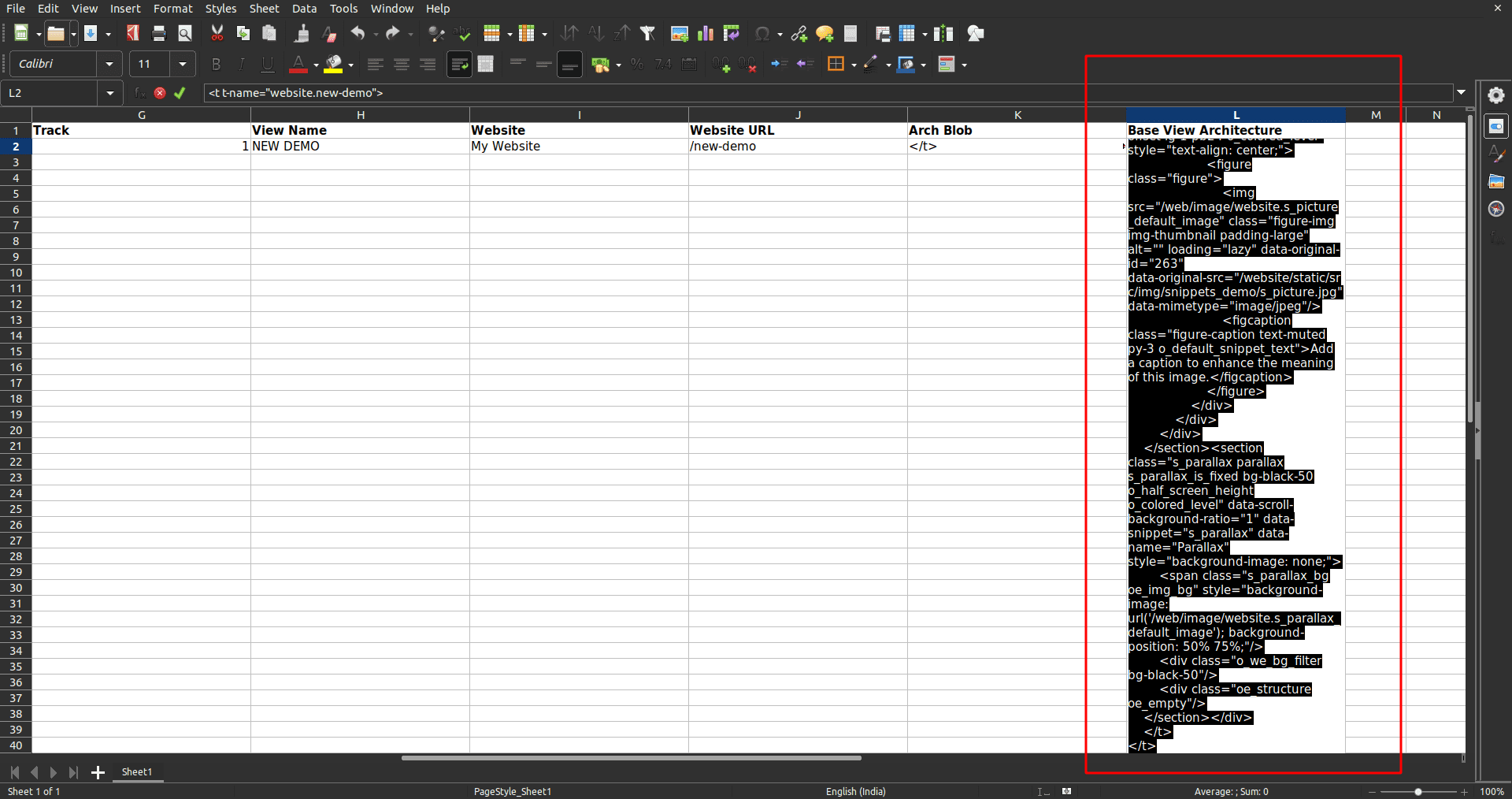Click the Save document icon
Image resolution: width=1512 pixels, height=799 pixels.
(91, 33)
